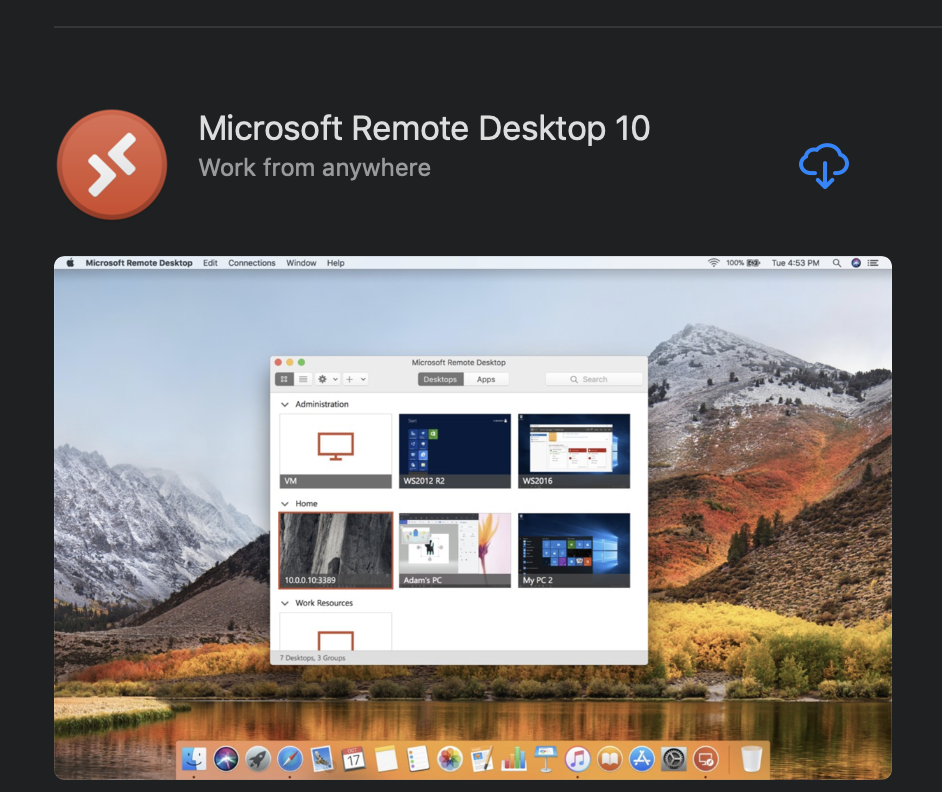
Task: Click the "Microsoft Remote Desktop 10" heading
Action: [x=424, y=128]
